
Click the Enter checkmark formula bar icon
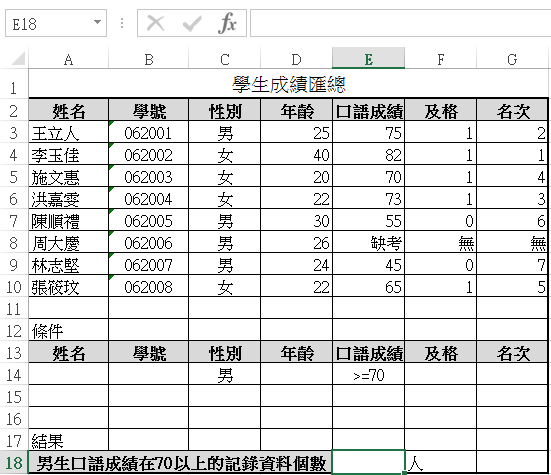tap(192, 24)
